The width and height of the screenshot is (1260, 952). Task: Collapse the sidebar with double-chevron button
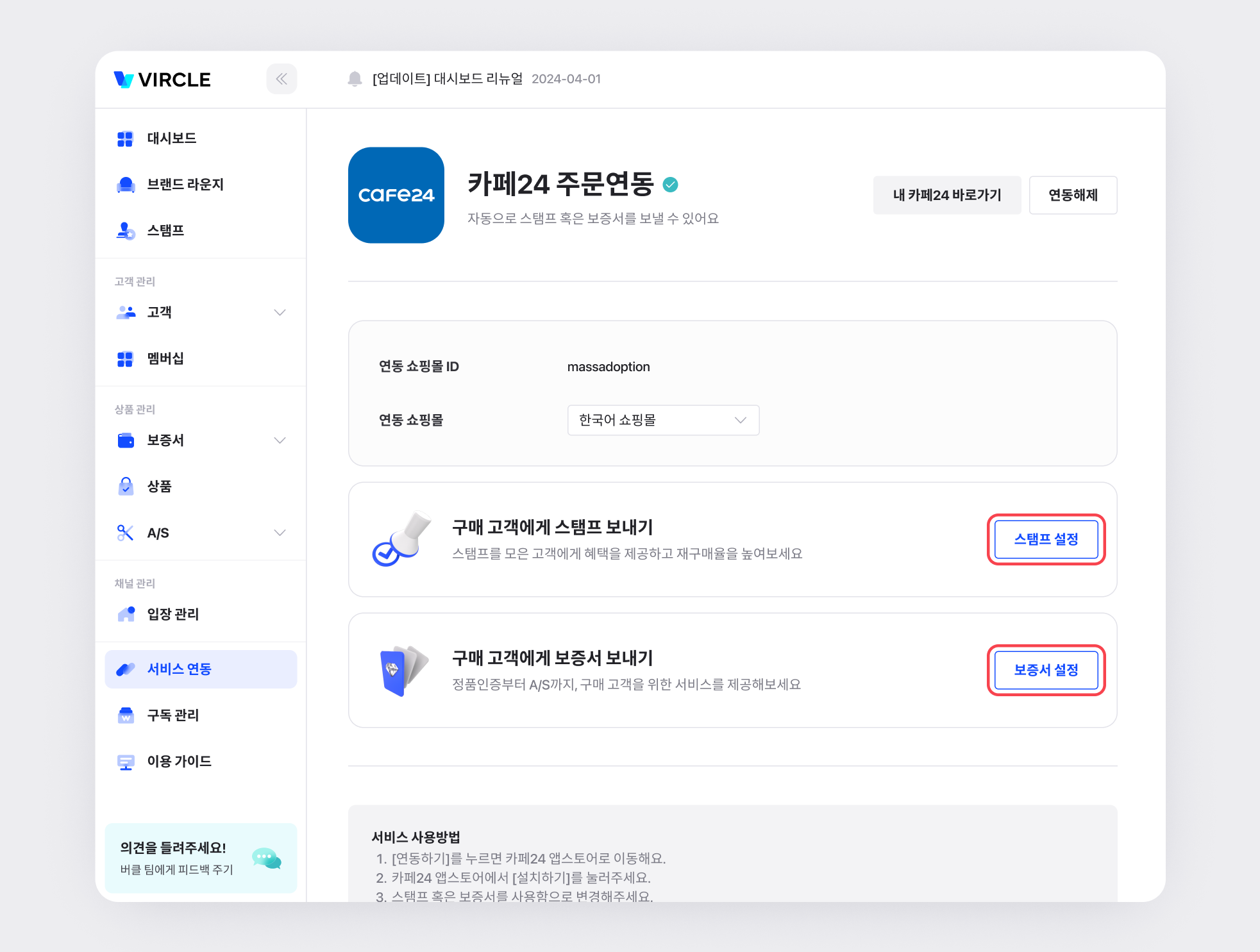281,79
